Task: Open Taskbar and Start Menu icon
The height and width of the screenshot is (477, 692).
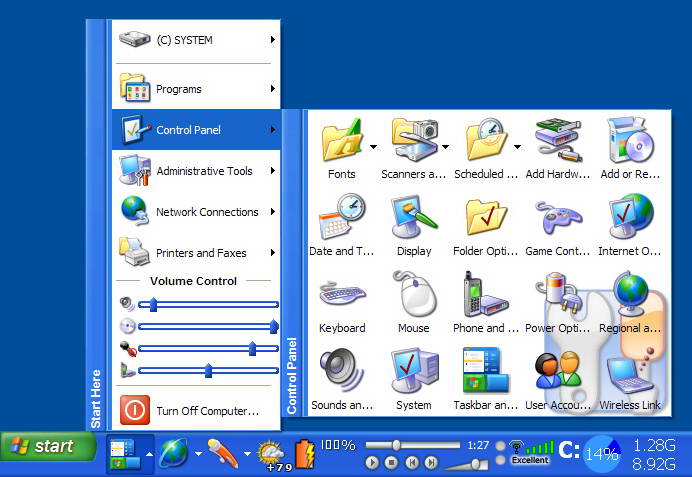Action: 485,370
